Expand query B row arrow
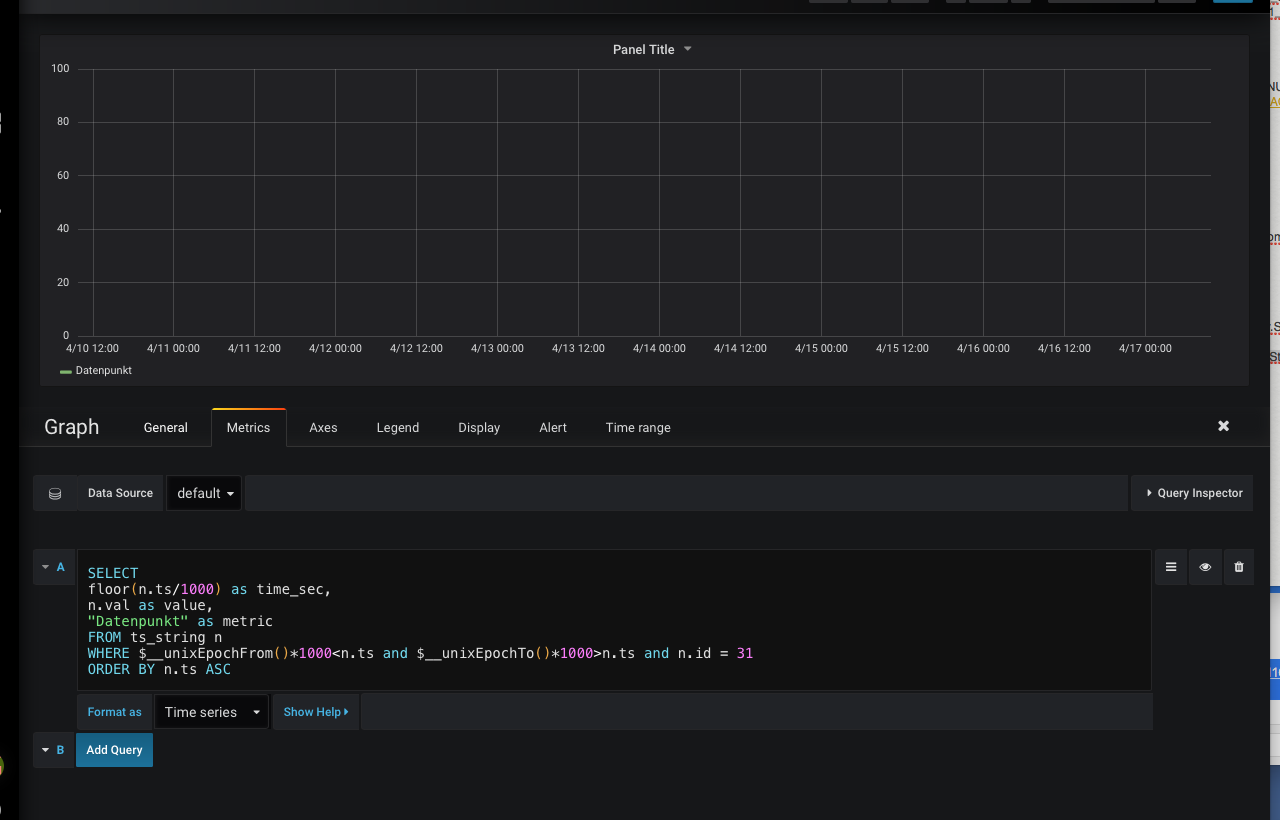 [45, 750]
